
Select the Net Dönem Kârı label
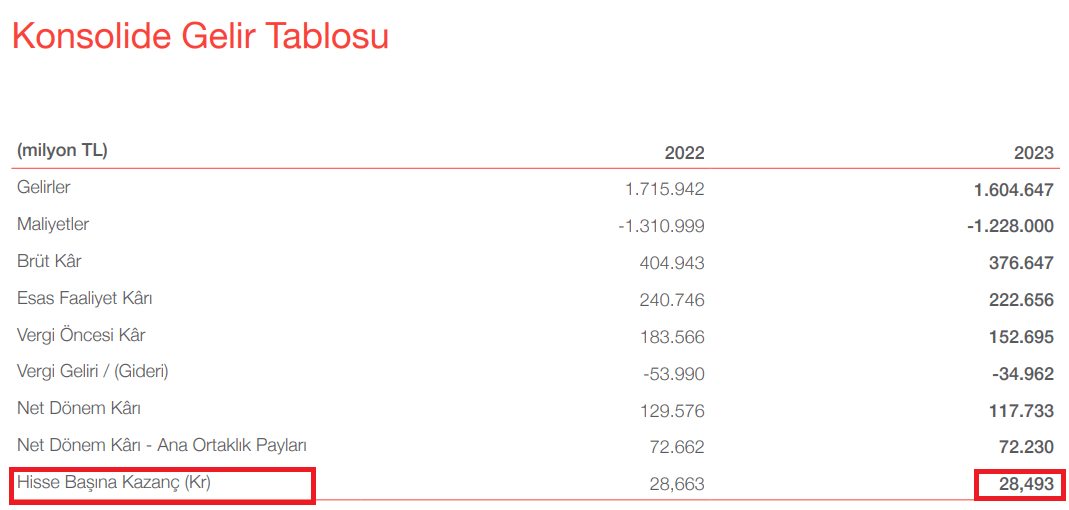click(x=79, y=408)
